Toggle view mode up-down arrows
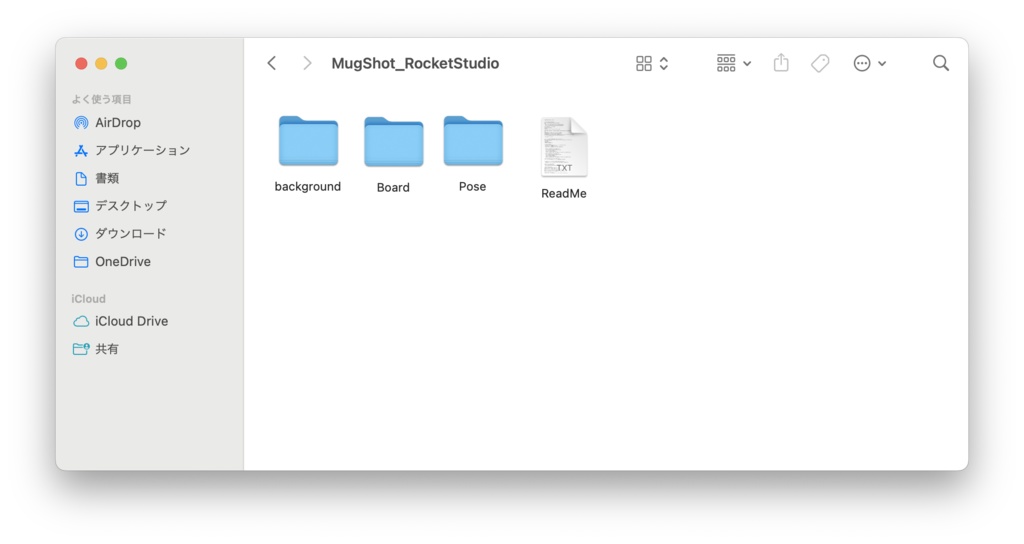Viewport: 1024px width, 544px height. pos(664,63)
